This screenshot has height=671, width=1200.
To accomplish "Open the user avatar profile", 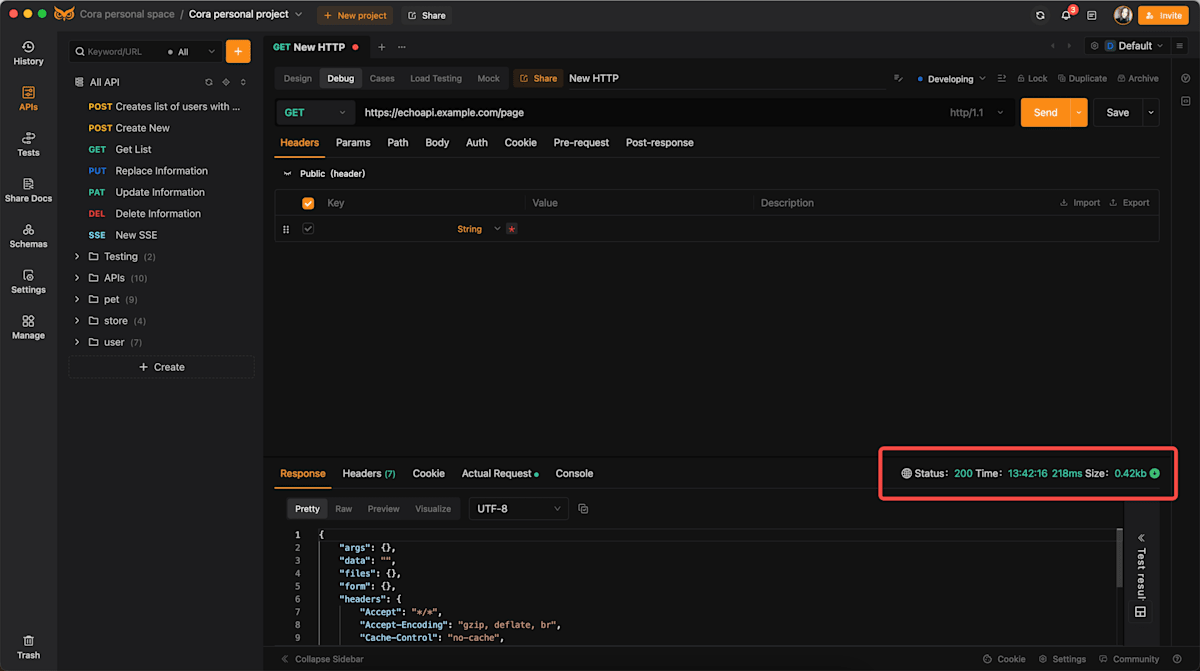I will [x=1123, y=15].
